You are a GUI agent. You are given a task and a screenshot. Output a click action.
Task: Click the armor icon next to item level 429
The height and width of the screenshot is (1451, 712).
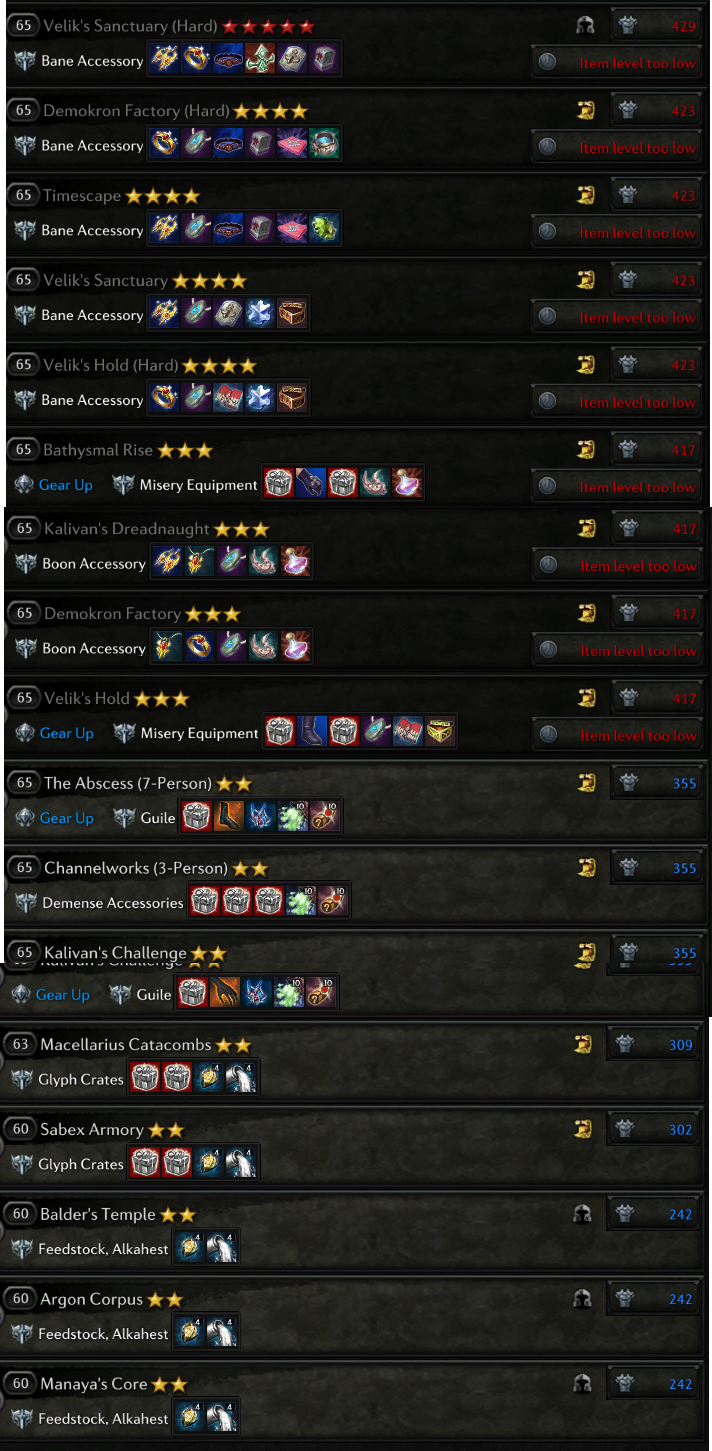click(628, 26)
